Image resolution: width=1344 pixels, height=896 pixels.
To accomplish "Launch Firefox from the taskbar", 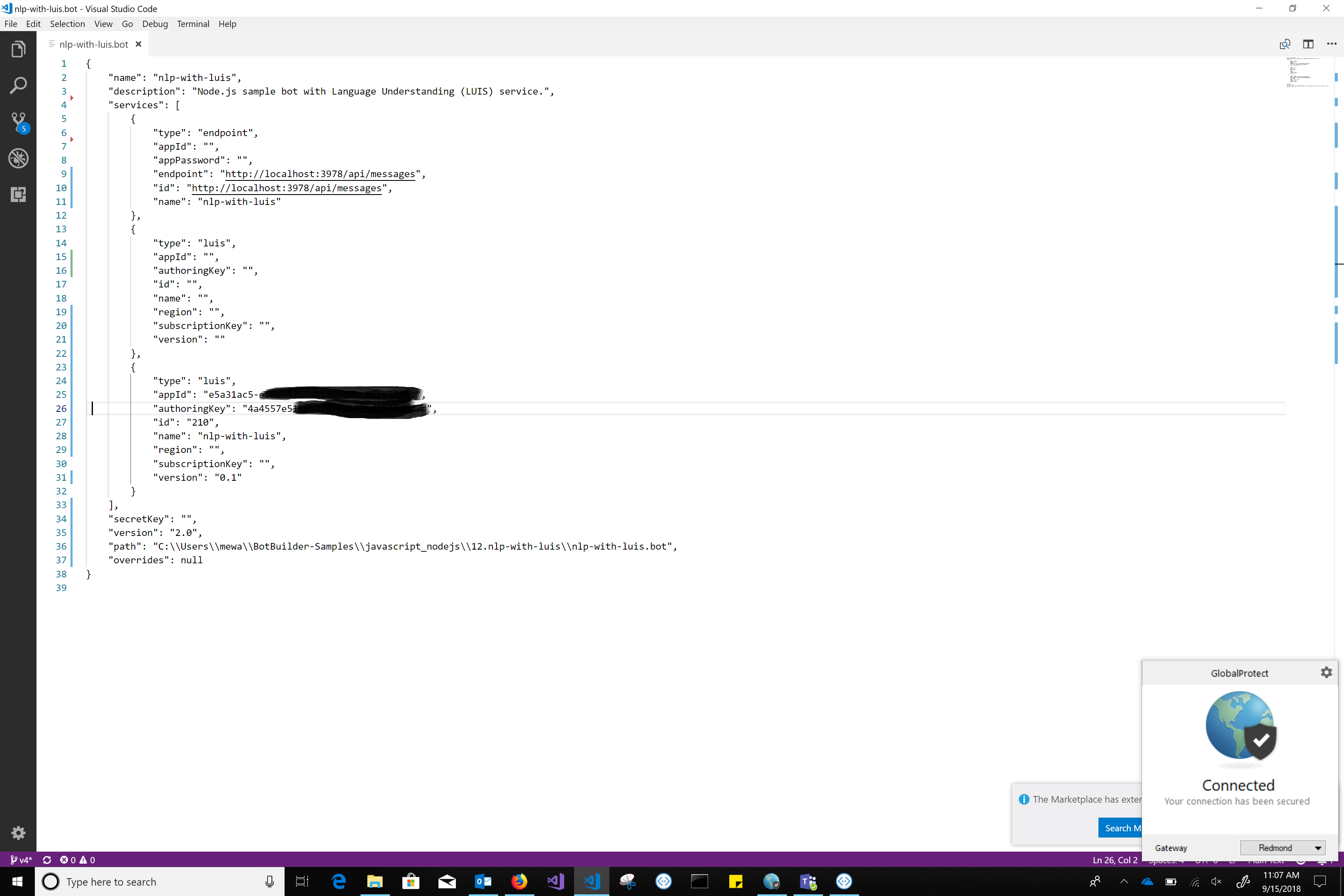I will point(519,881).
